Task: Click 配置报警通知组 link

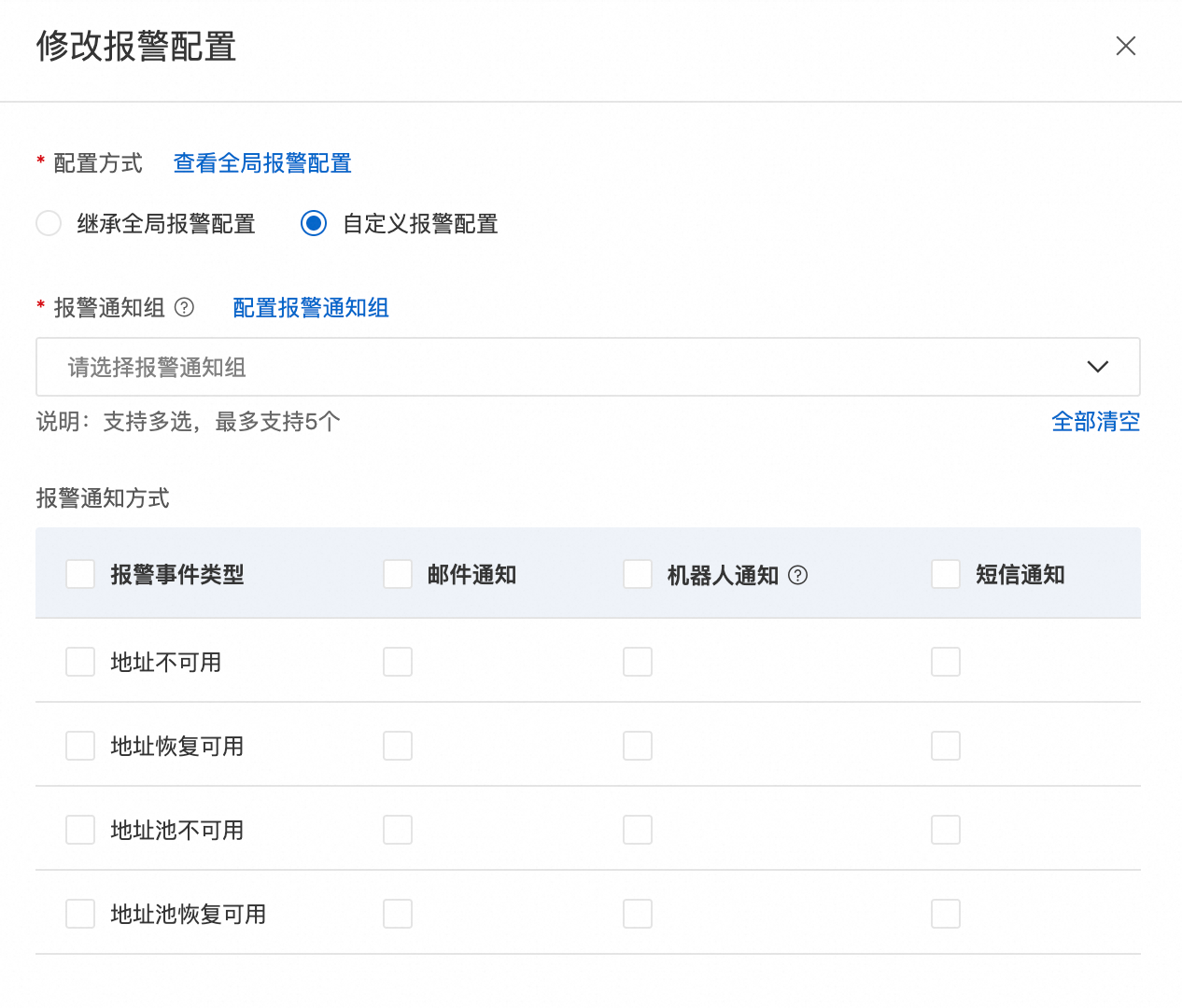Action: click(x=310, y=307)
